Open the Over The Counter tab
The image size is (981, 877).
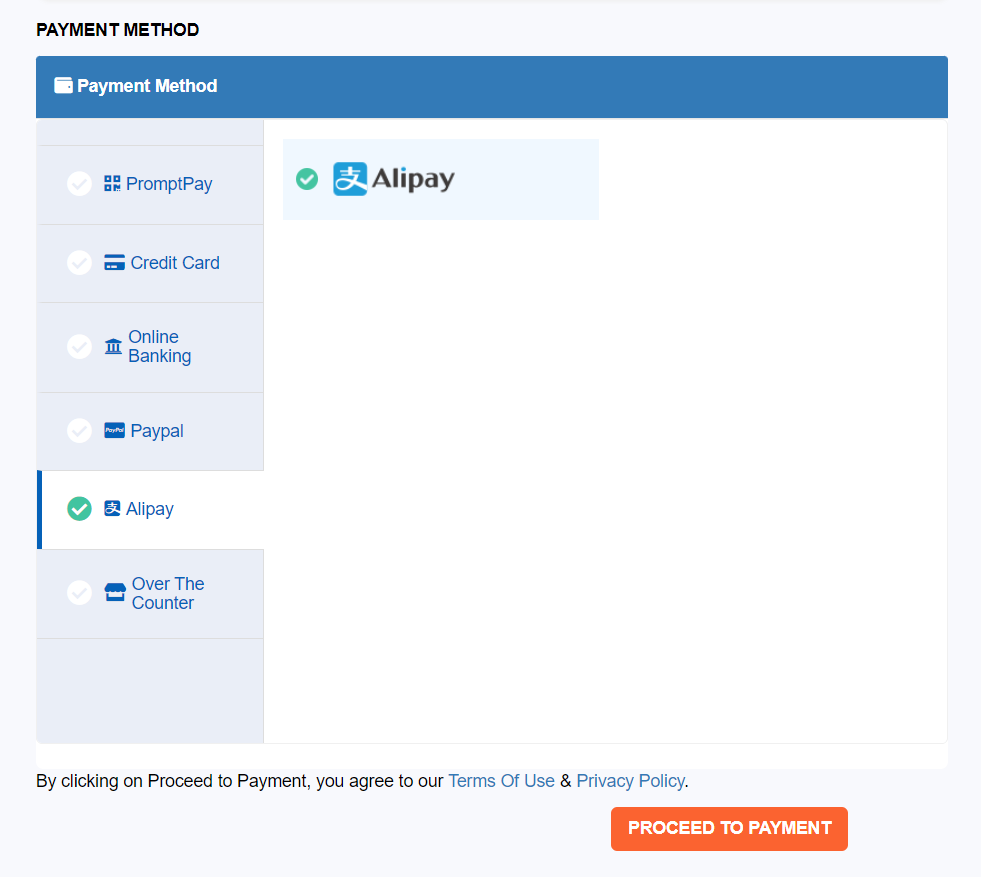(151, 594)
